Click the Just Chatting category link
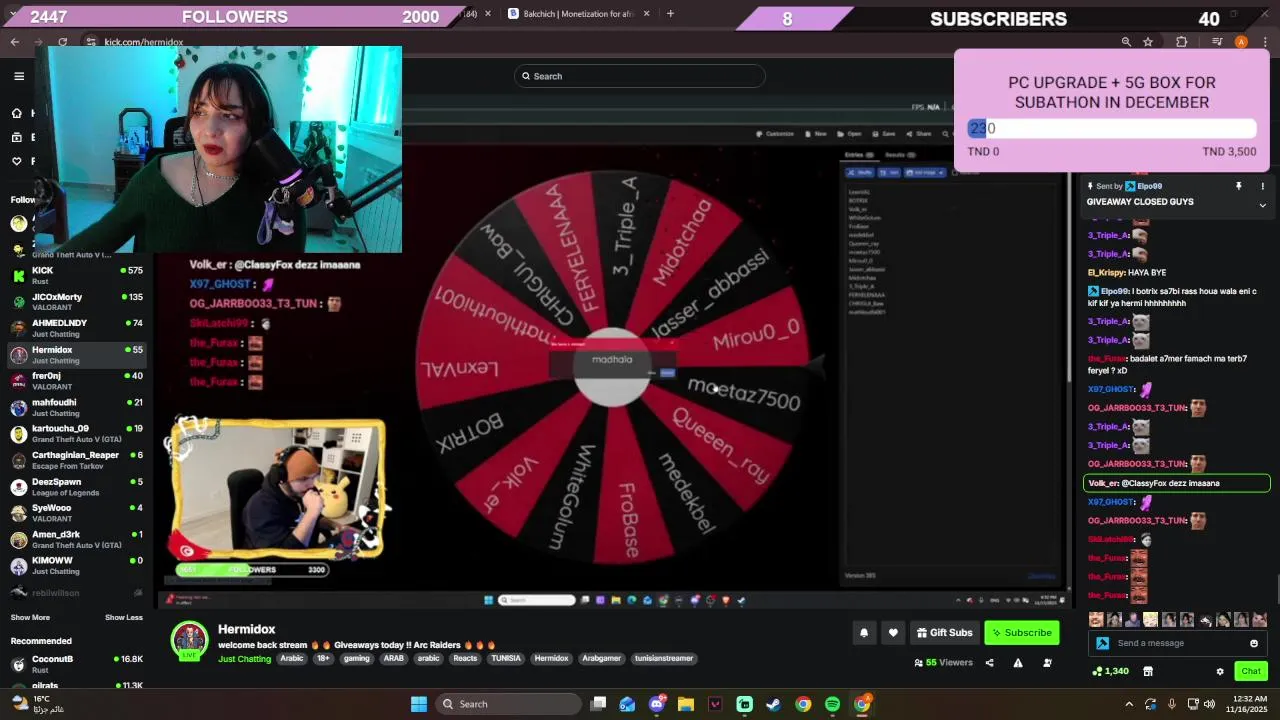This screenshot has width=1280, height=720. tap(244, 659)
